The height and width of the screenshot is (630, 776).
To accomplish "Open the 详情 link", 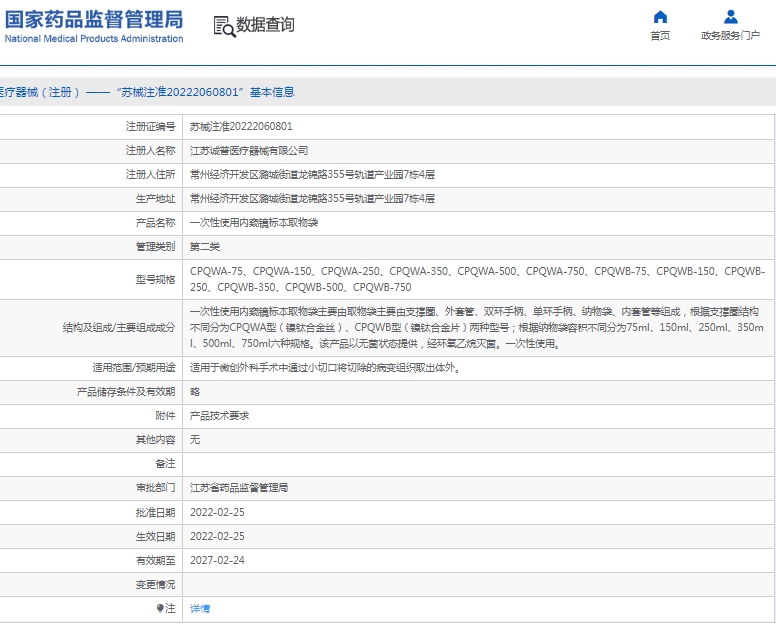I will [200, 608].
